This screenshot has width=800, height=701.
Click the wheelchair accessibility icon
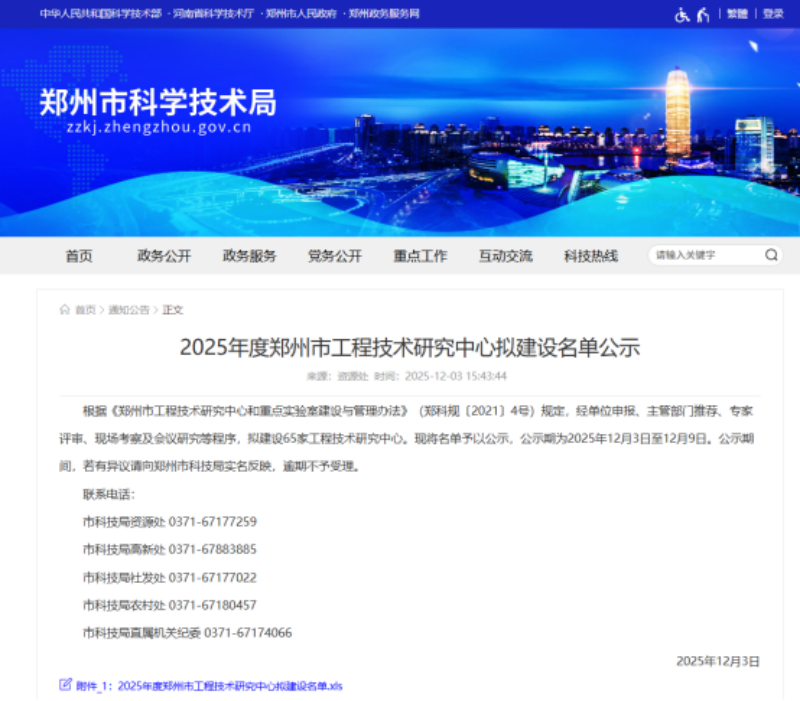click(x=682, y=14)
